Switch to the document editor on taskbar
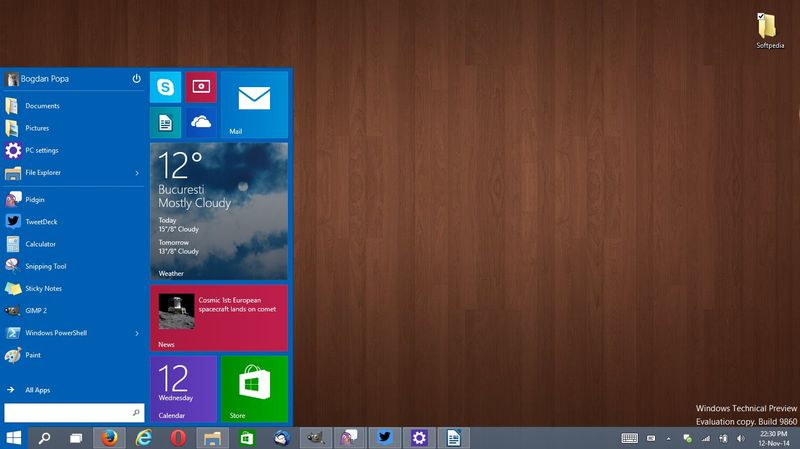Screen dimensions: 800x449 pos(454,438)
